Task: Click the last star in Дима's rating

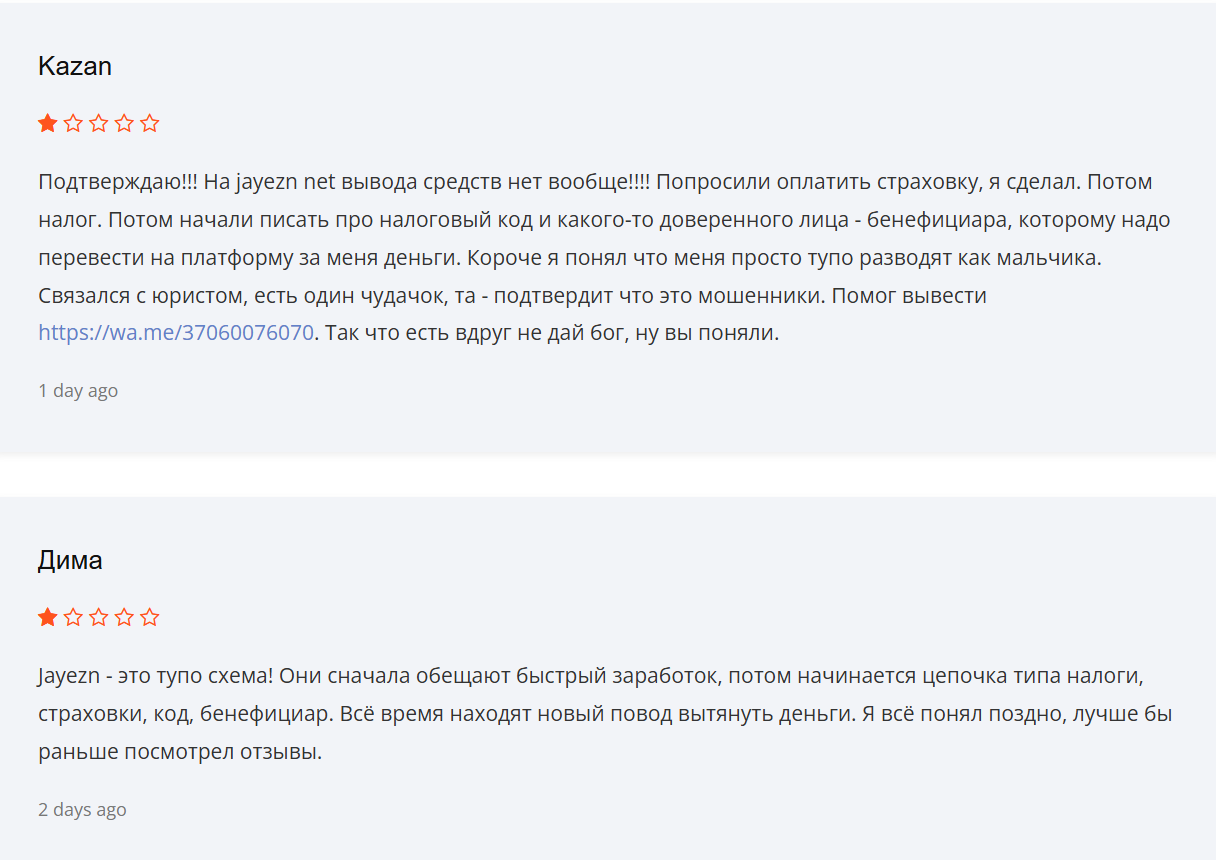Action: coord(150,617)
